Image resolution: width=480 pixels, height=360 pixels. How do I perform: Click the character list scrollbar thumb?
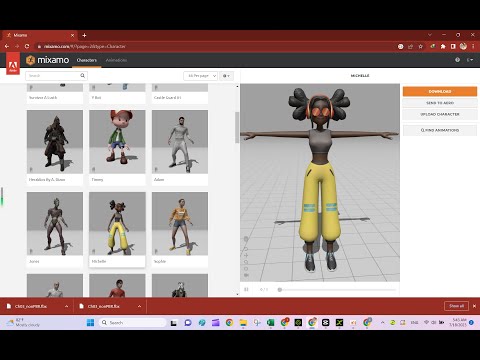(237, 127)
